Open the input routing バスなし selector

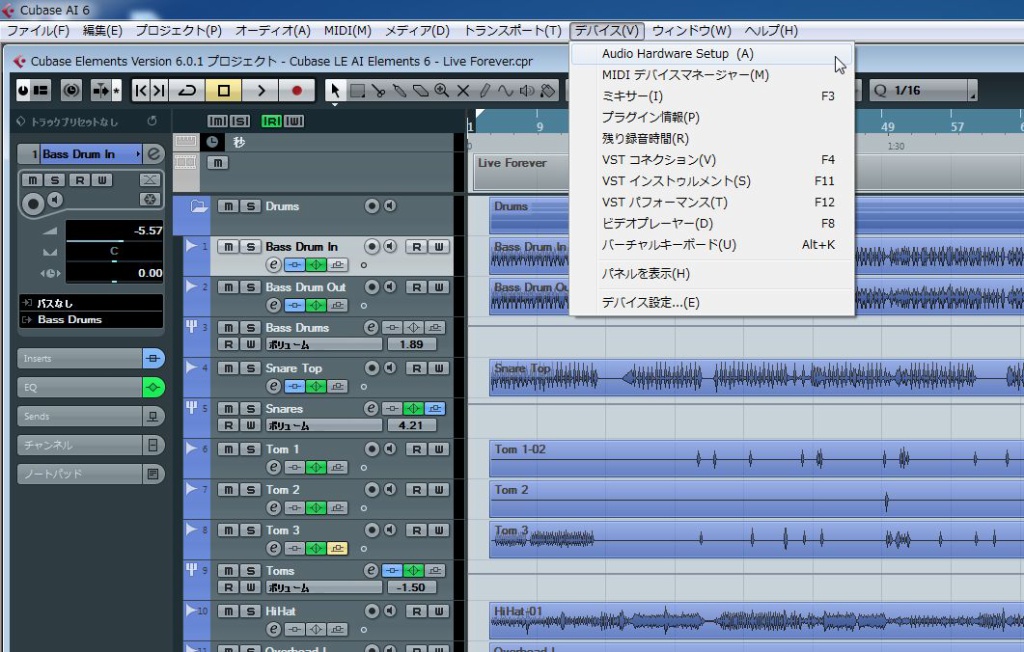pyautogui.click(x=91, y=303)
